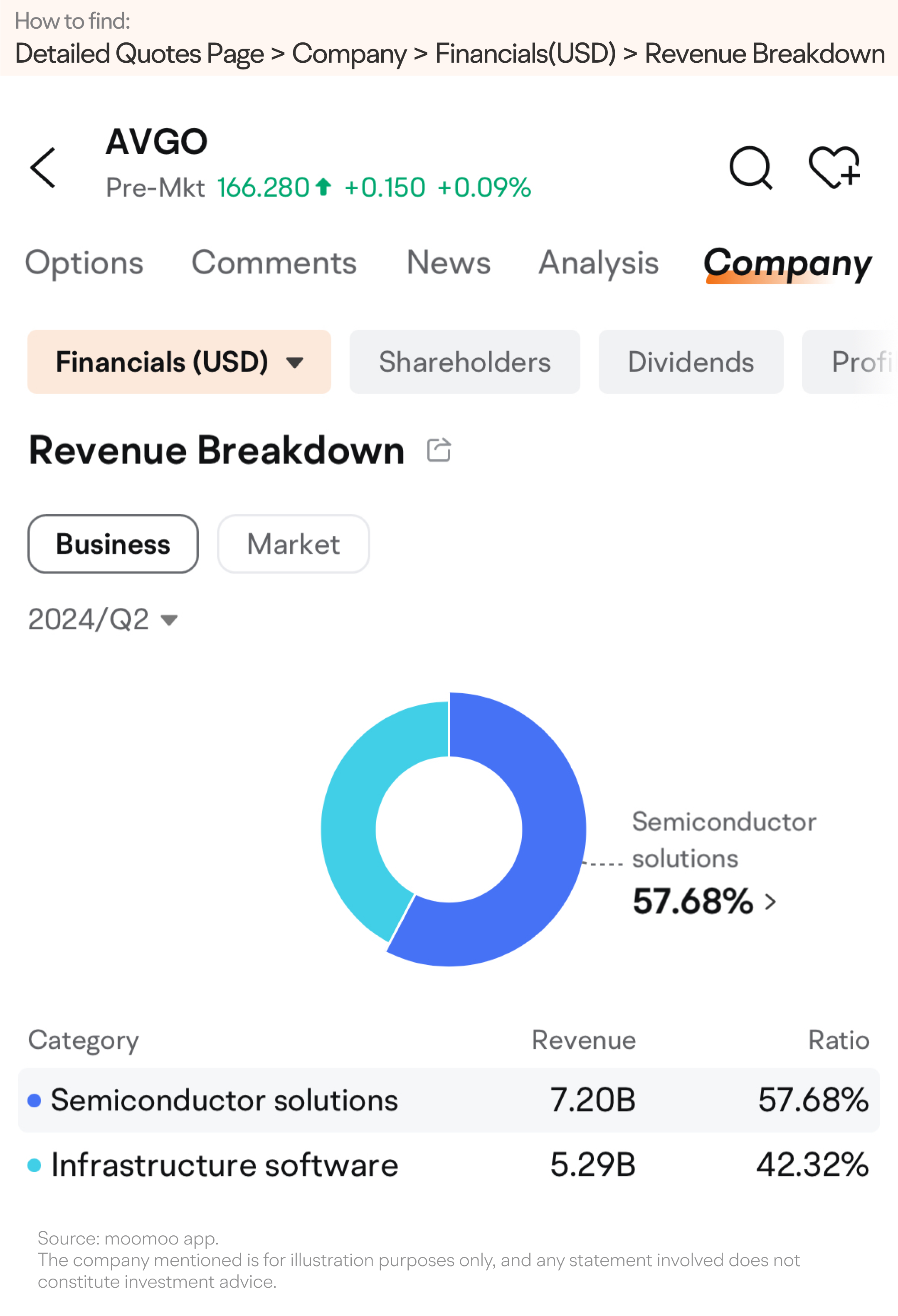Switch to the News tab
This screenshot has width=898, height=1316.
pos(449,263)
